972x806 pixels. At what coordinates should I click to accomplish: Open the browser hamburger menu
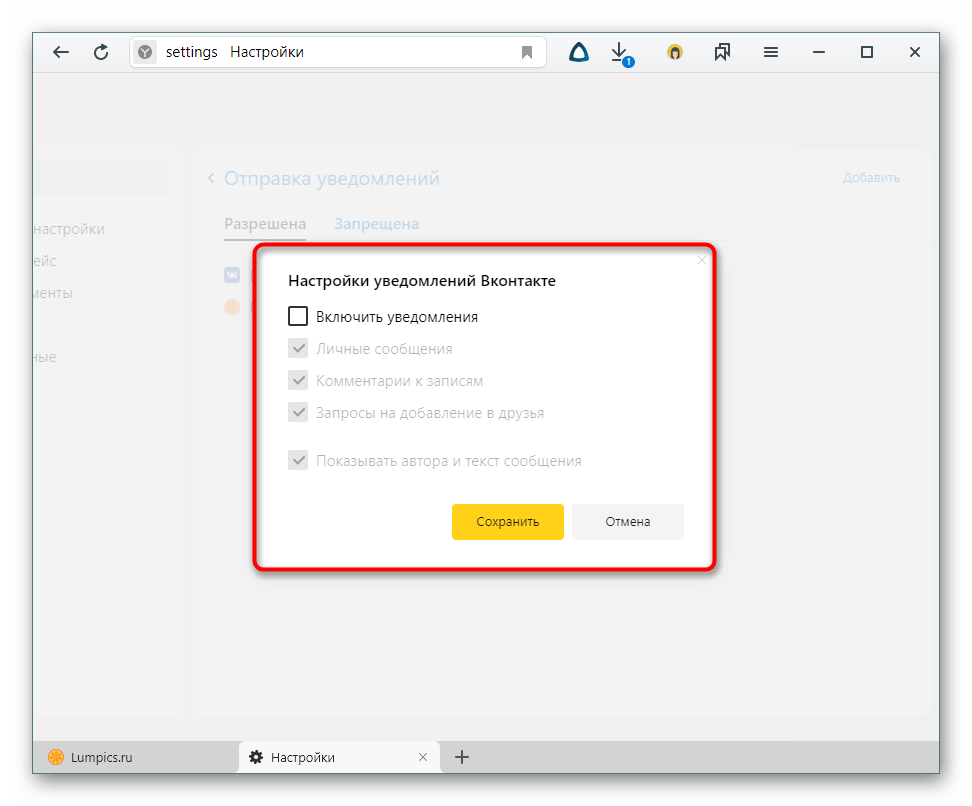point(771,53)
